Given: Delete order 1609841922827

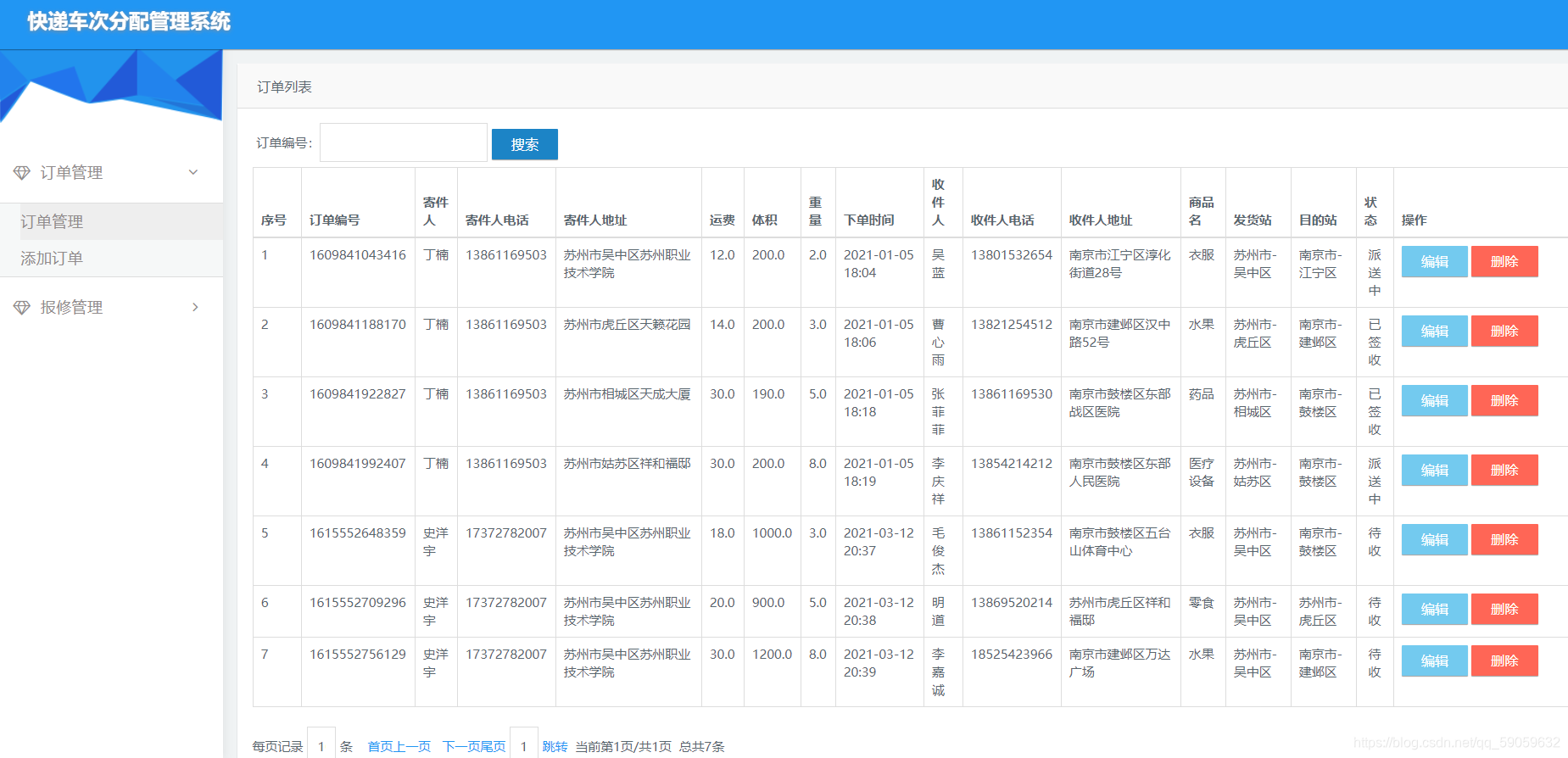Looking at the screenshot, I should coord(1504,400).
